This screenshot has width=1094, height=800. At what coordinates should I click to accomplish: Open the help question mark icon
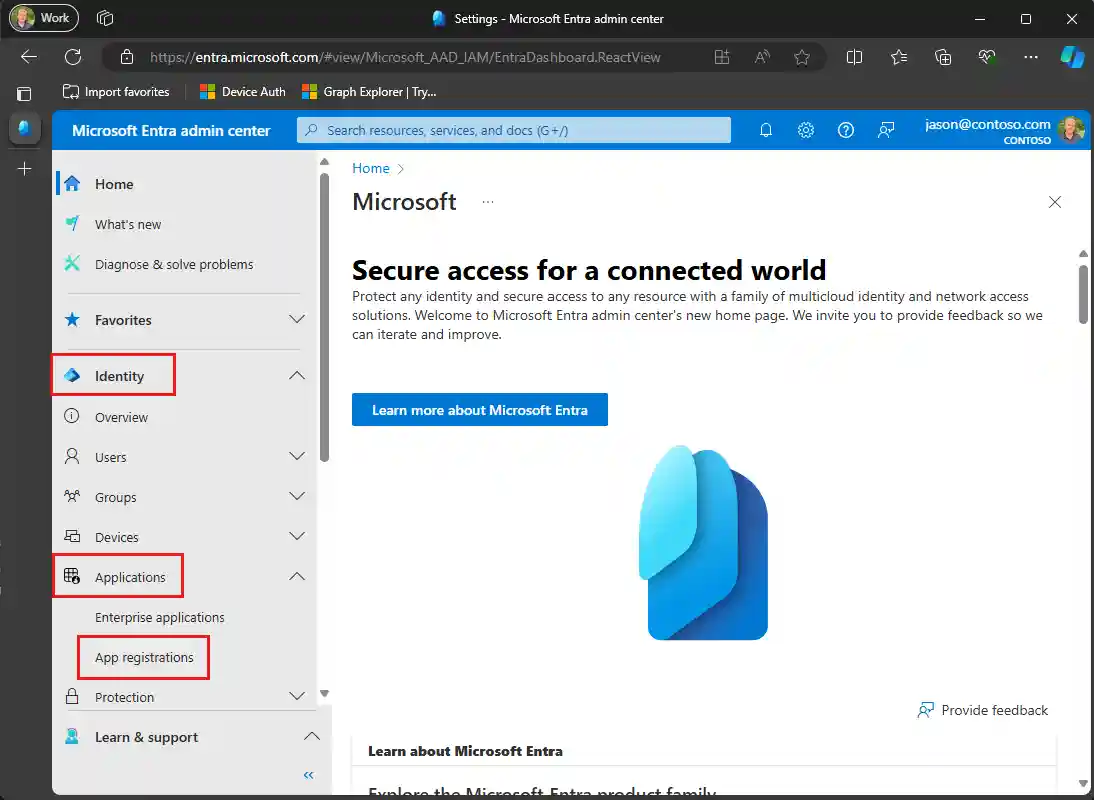pyautogui.click(x=846, y=130)
